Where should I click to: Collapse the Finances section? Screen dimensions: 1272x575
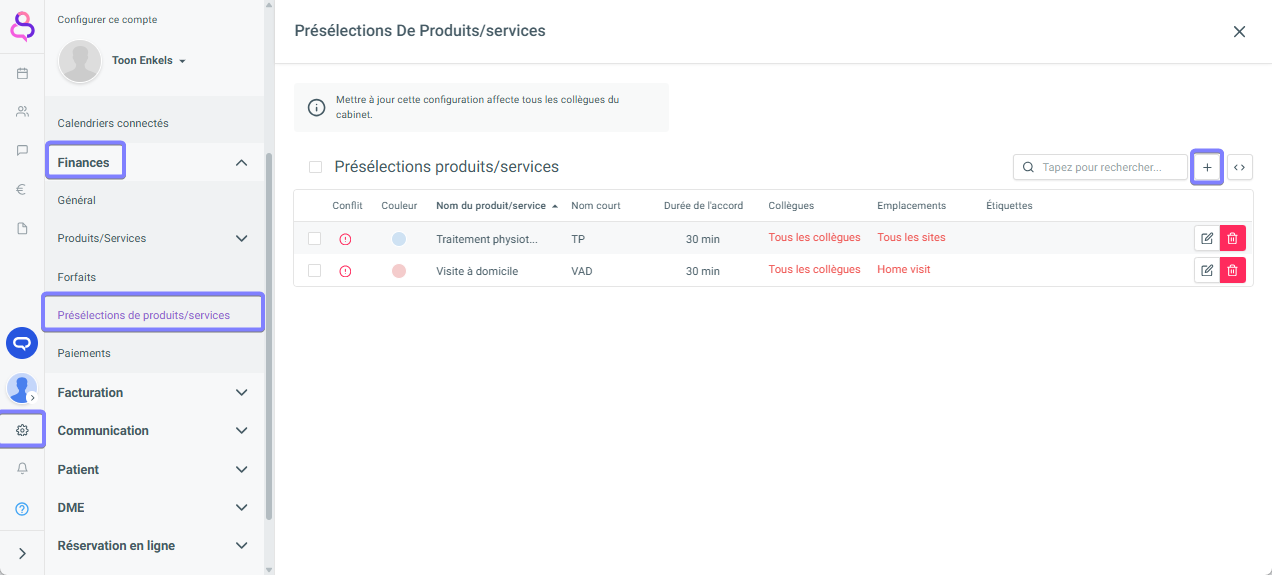point(241,162)
